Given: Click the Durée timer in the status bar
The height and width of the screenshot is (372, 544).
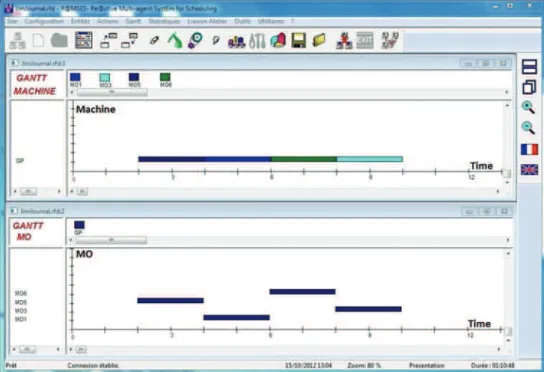Looking at the screenshot, I should [x=493, y=365].
